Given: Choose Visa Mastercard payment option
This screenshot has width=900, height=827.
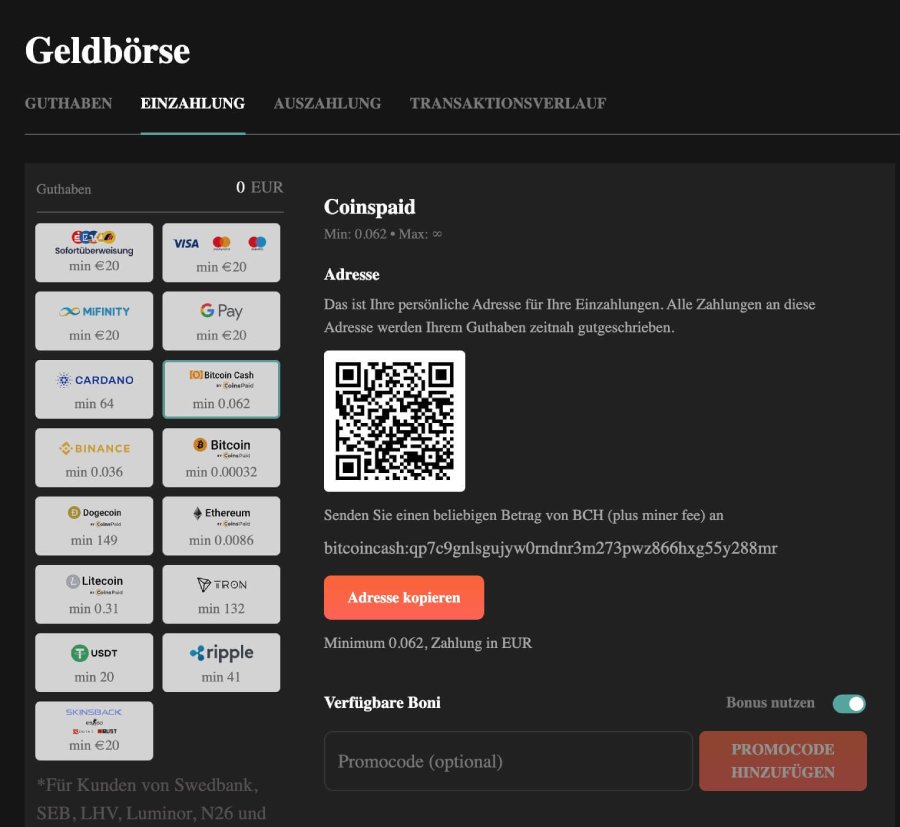Looking at the screenshot, I should (x=221, y=252).
